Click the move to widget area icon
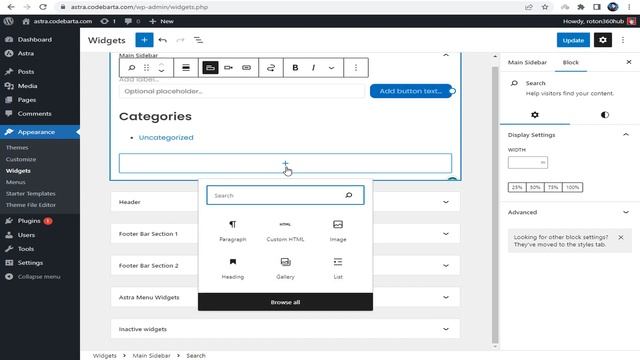The width and height of the screenshot is (640, 360). [x=271, y=68]
